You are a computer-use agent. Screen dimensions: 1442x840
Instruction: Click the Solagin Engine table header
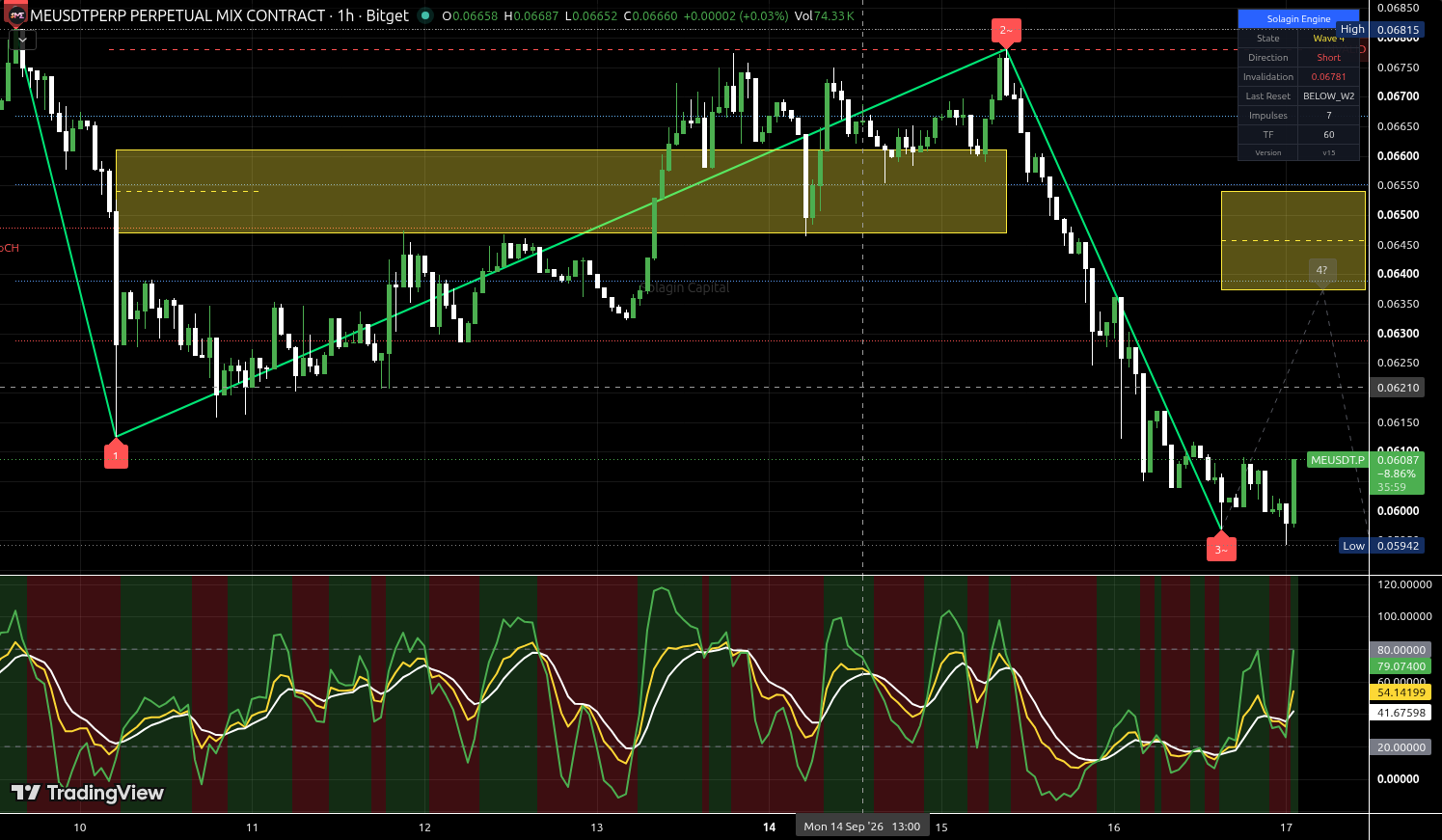[1298, 19]
